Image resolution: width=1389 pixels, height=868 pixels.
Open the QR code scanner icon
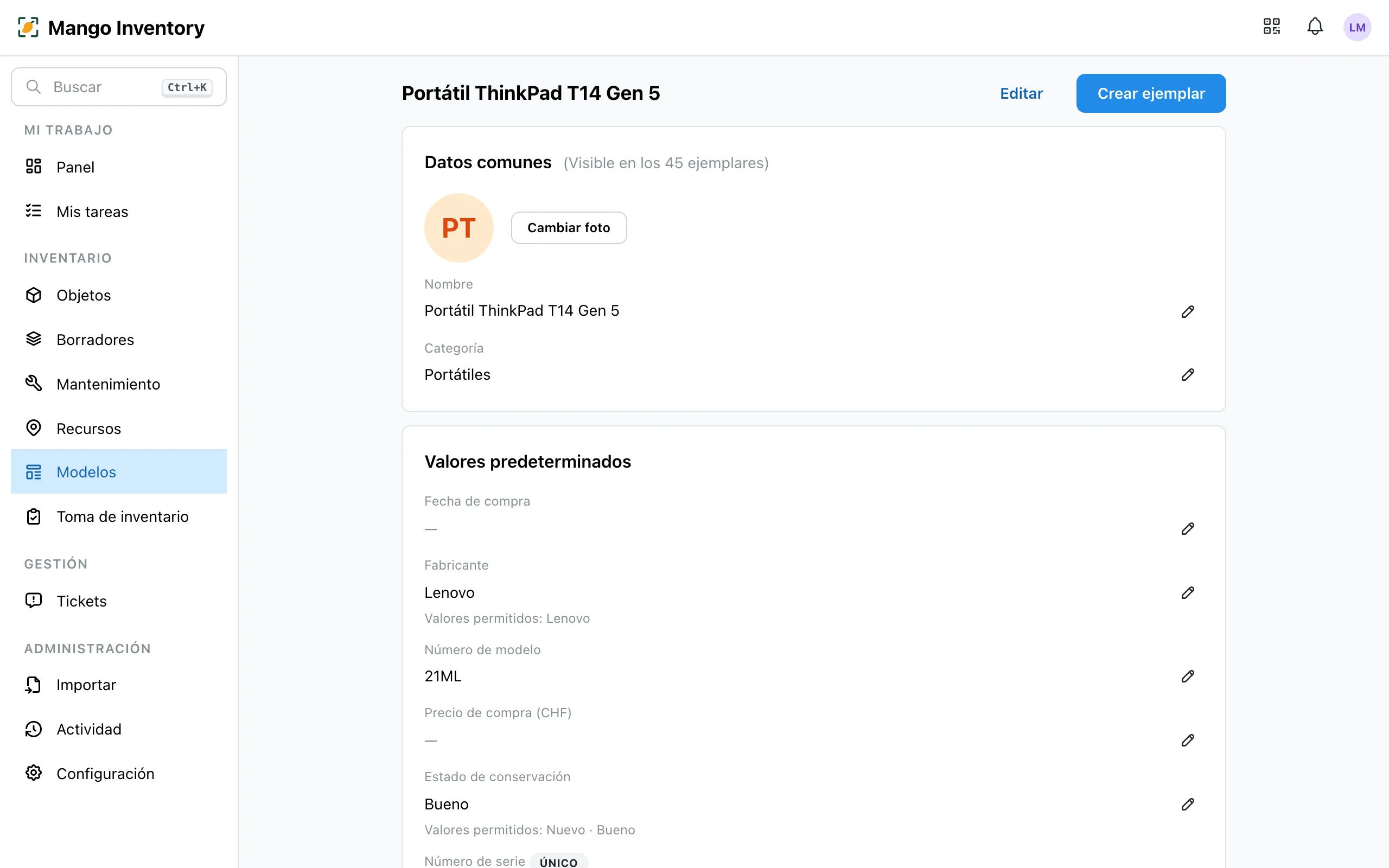coord(1271,27)
